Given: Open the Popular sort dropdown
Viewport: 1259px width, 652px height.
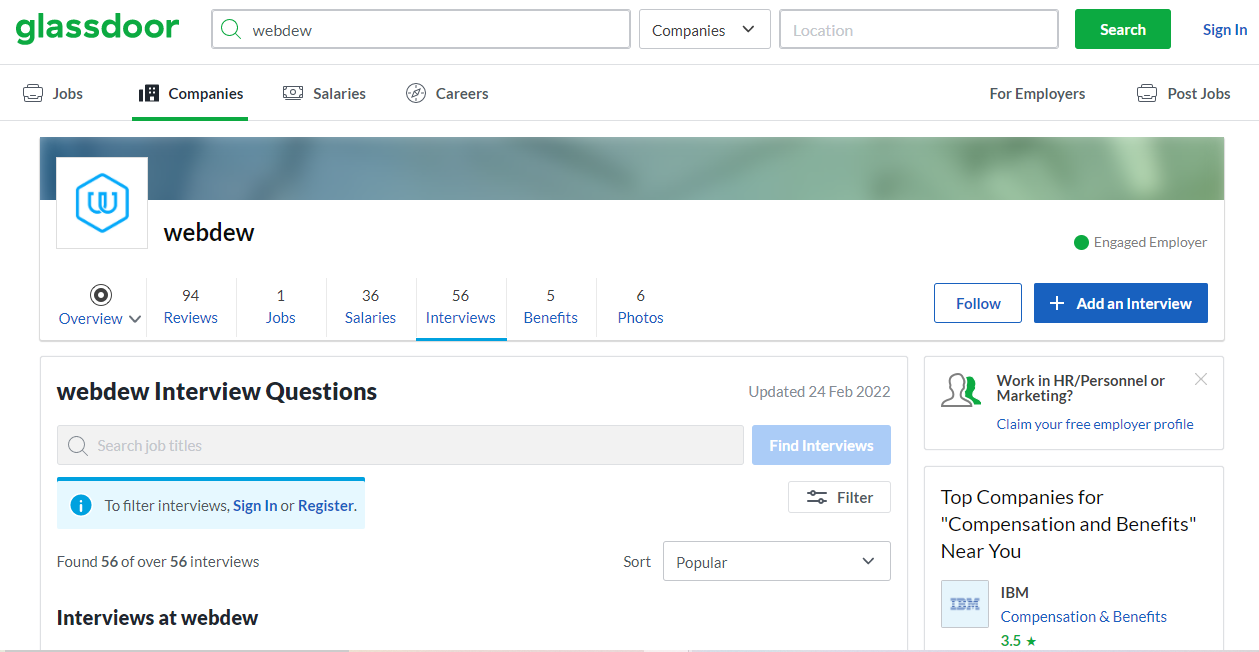Looking at the screenshot, I should coord(776,561).
